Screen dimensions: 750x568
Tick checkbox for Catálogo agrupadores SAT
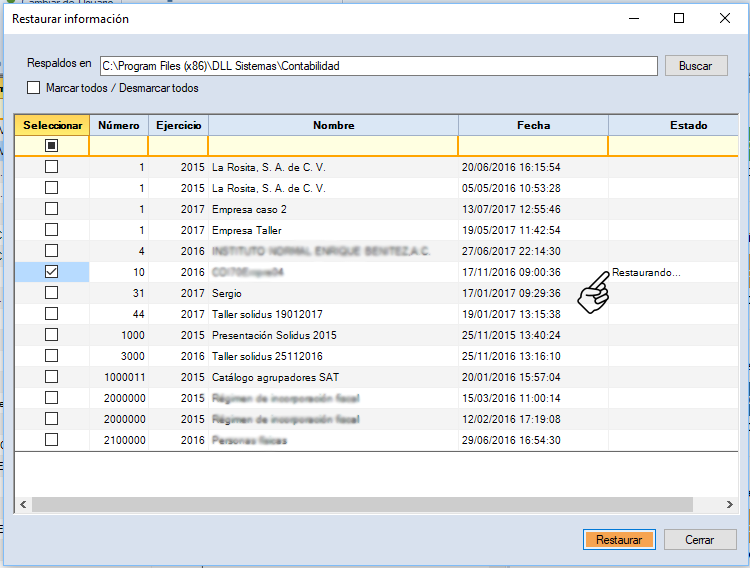51,377
